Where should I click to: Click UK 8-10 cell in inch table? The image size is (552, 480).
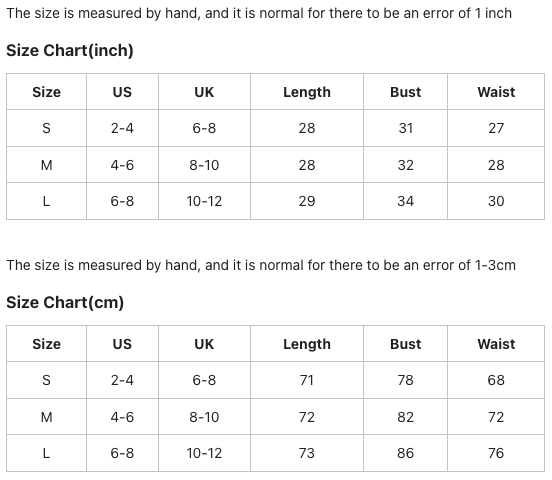click(204, 165)
